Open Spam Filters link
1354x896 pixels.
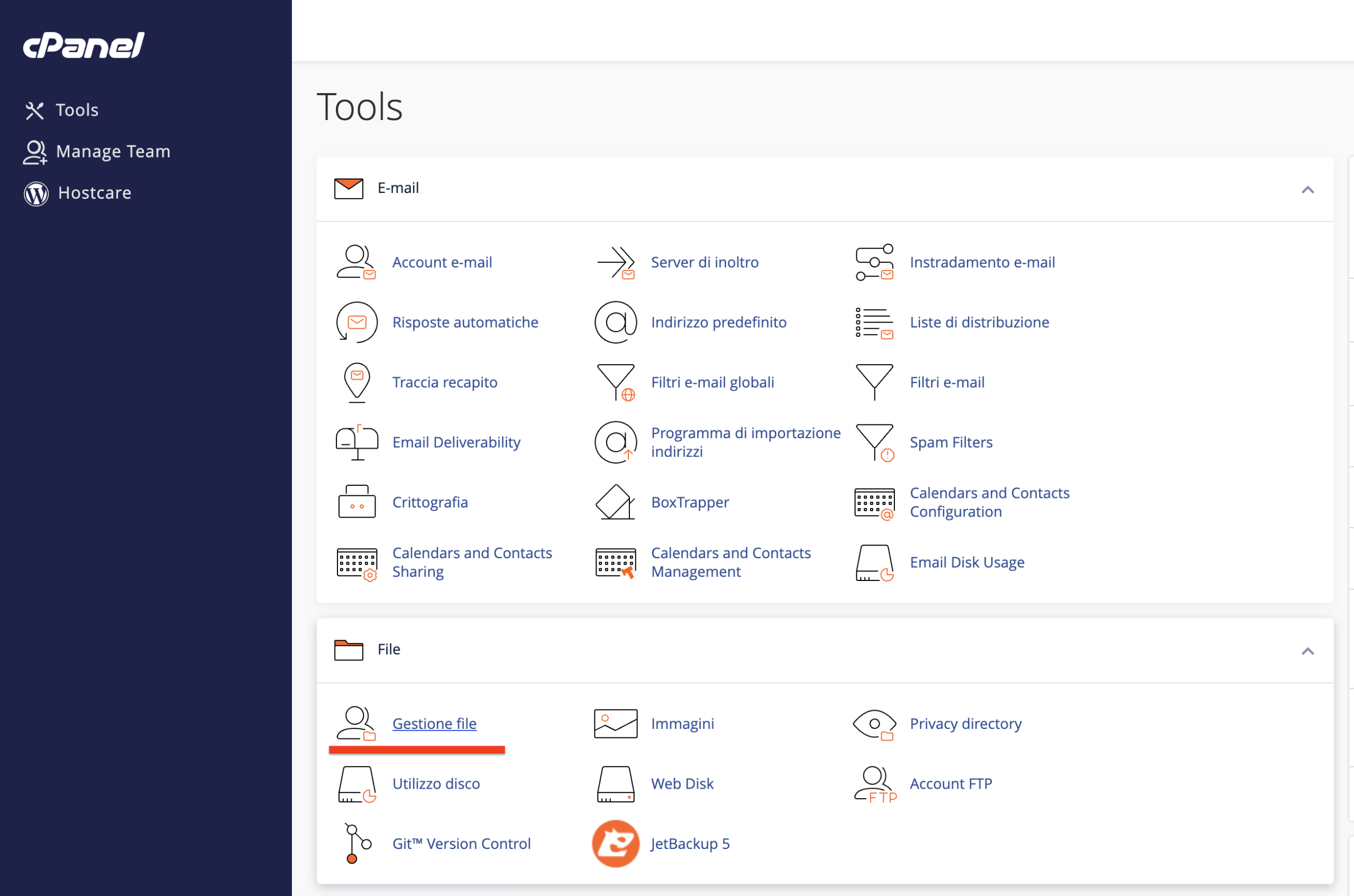pyautogui.click(x=951, y=442)
